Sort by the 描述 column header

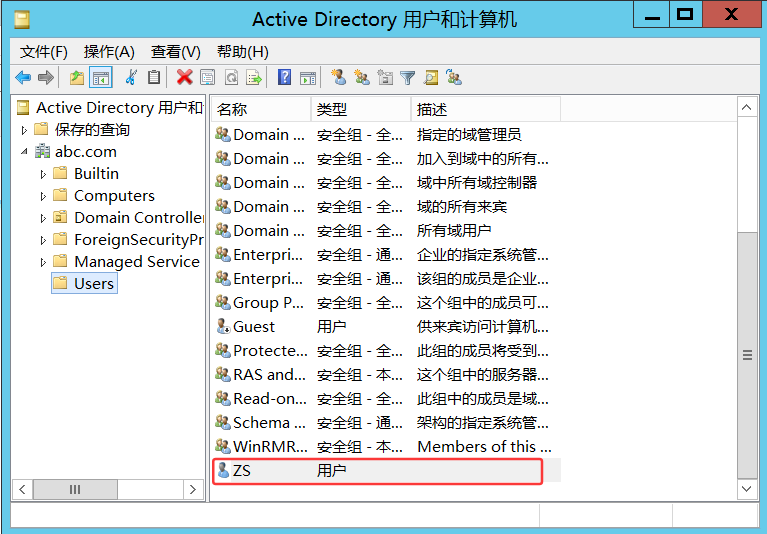[486, 109]
